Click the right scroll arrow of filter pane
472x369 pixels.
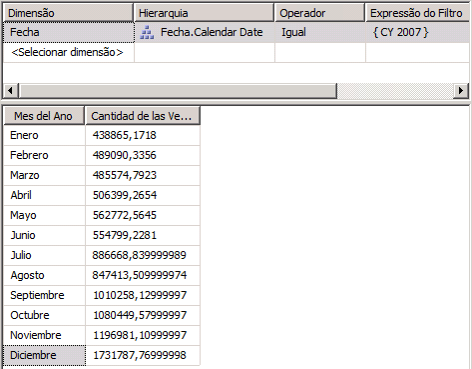click(x=461, y=91)
